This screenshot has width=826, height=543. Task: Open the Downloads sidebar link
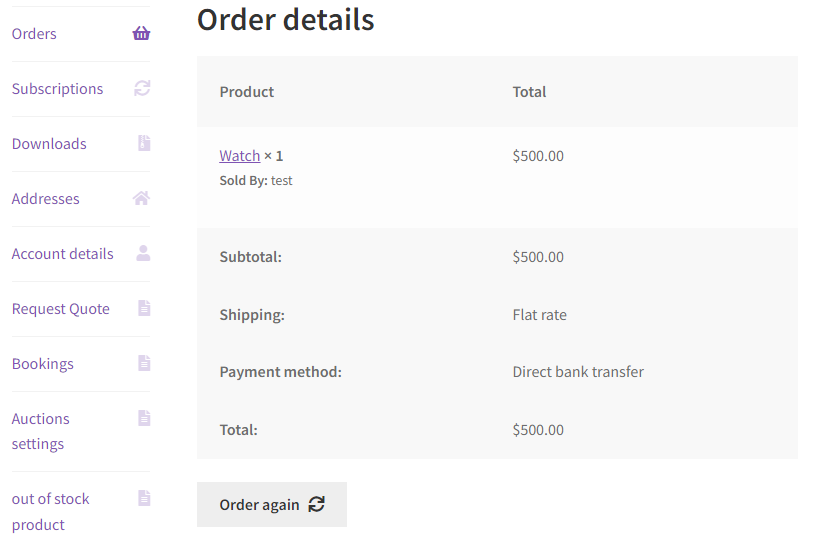coord(49,144)
